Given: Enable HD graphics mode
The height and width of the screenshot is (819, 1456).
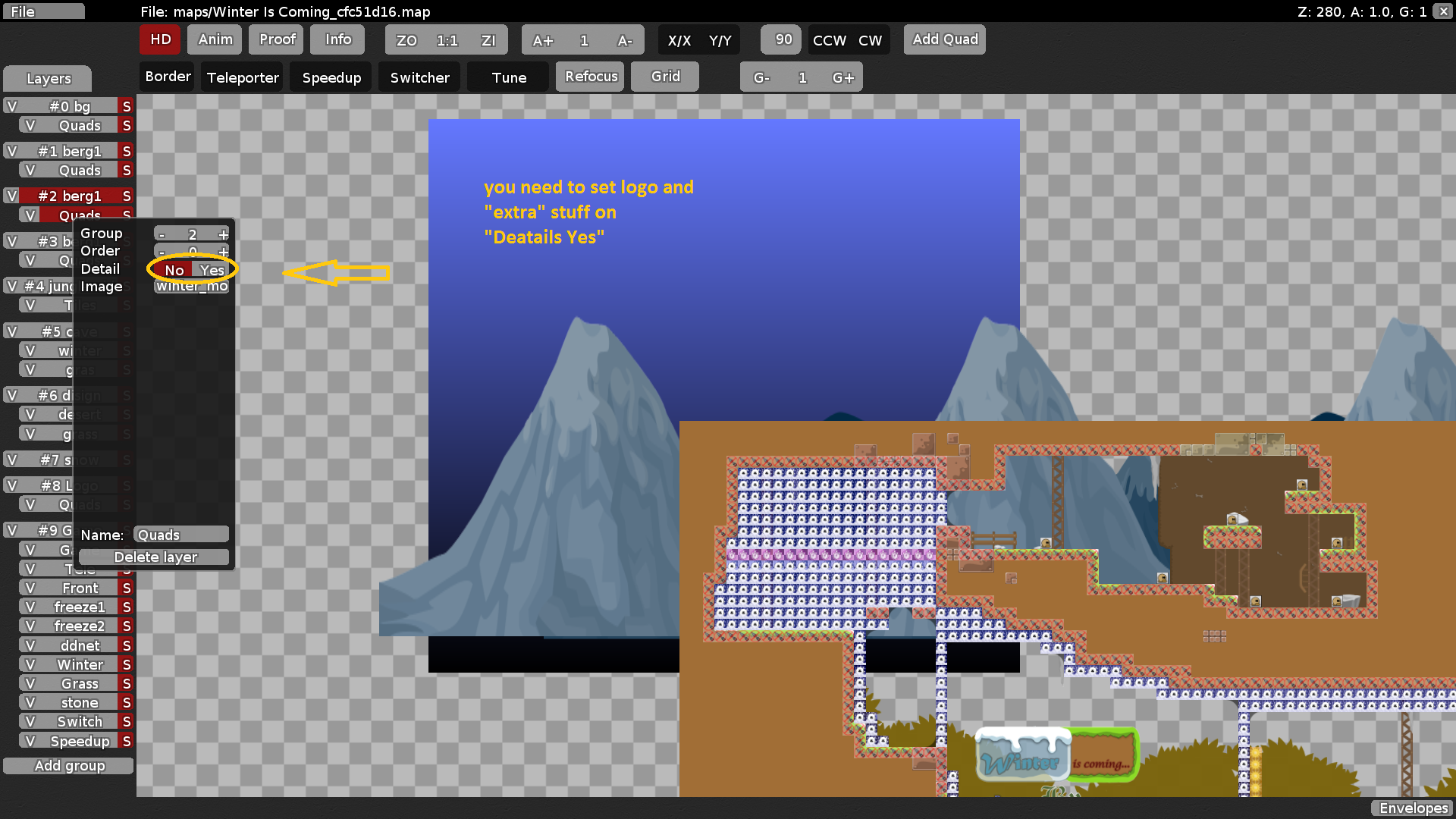Looking at the screenshot, I should 159,39.
